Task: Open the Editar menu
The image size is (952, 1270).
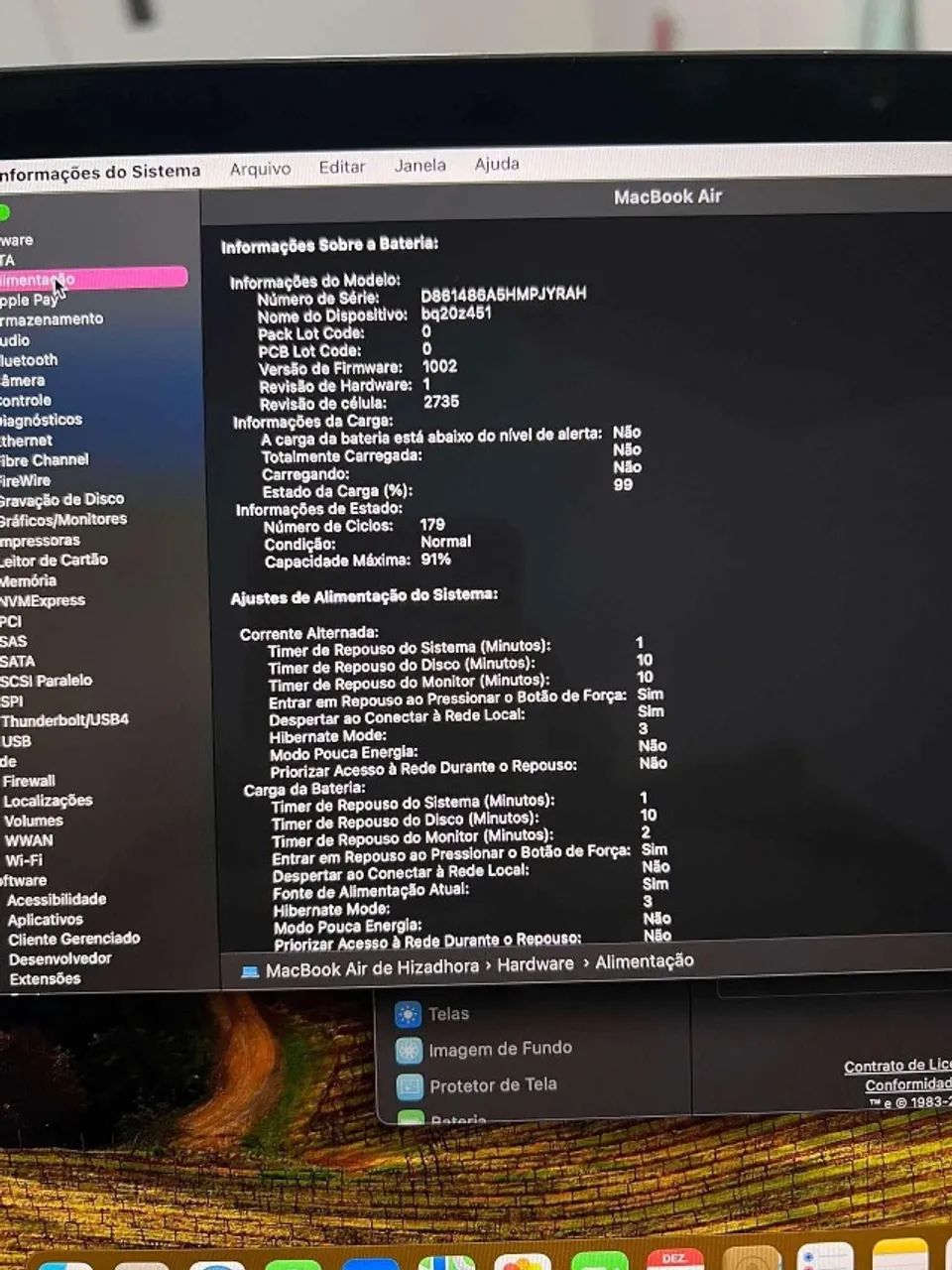Action: tap(342, 167)
